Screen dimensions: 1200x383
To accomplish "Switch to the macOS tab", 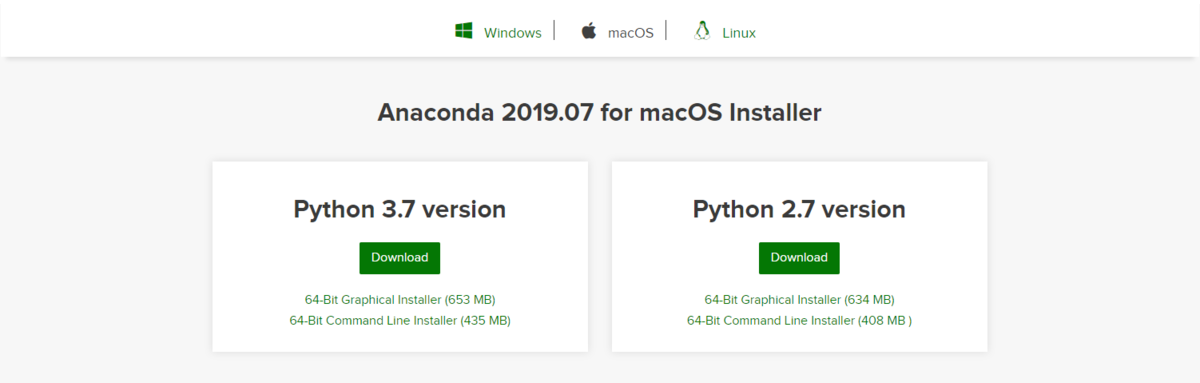I will [631, 32].
